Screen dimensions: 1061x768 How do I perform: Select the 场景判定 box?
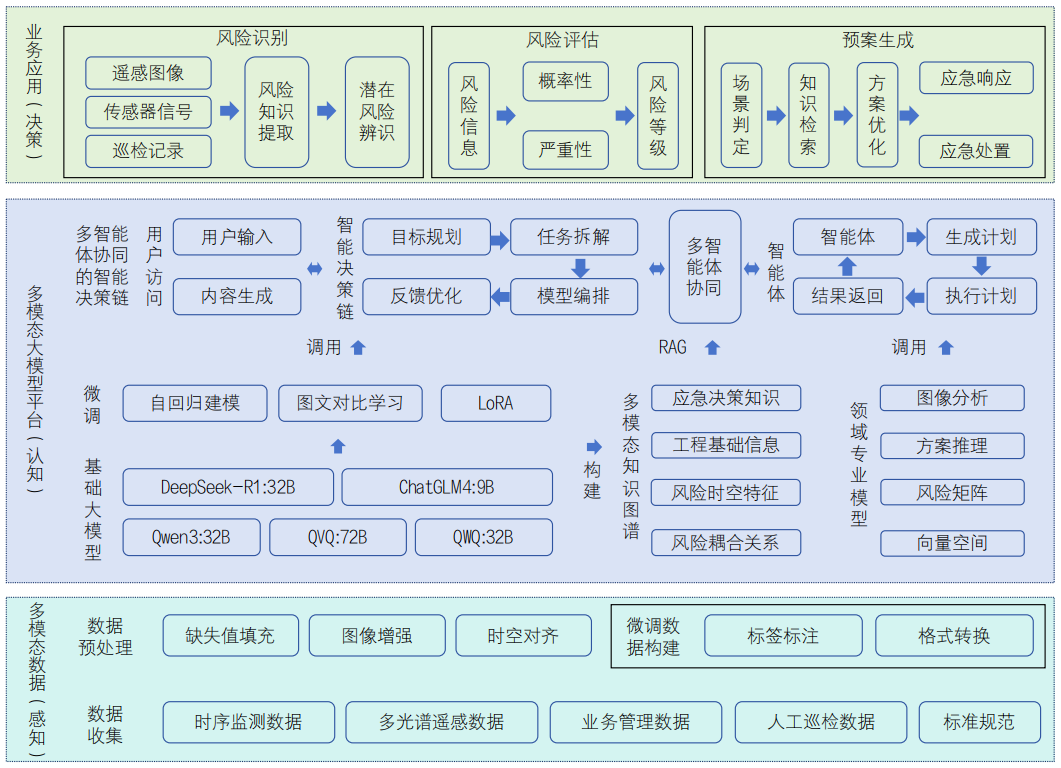click(741, 115)
